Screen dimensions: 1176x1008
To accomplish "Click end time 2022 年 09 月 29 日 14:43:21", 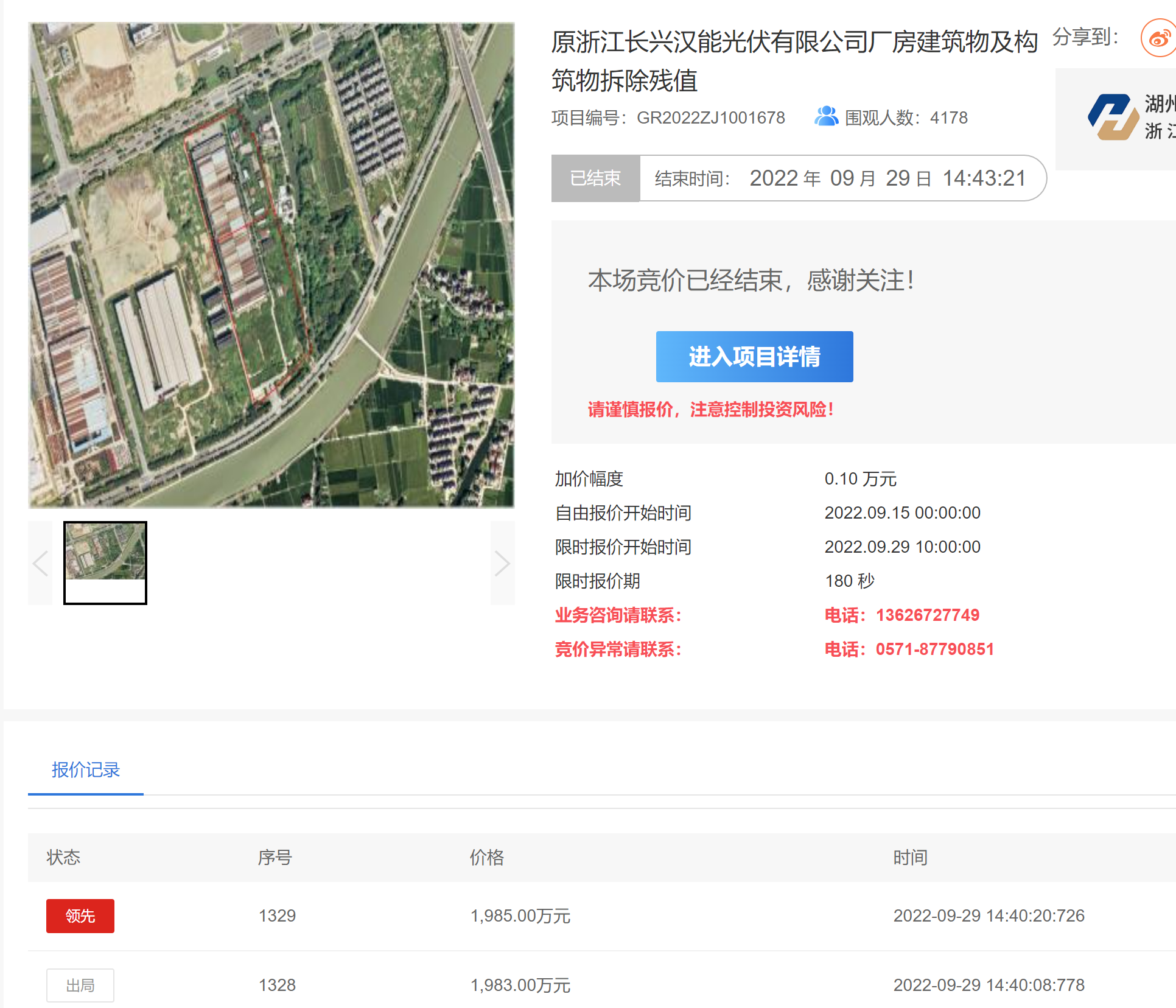I will tap(887, 178).
